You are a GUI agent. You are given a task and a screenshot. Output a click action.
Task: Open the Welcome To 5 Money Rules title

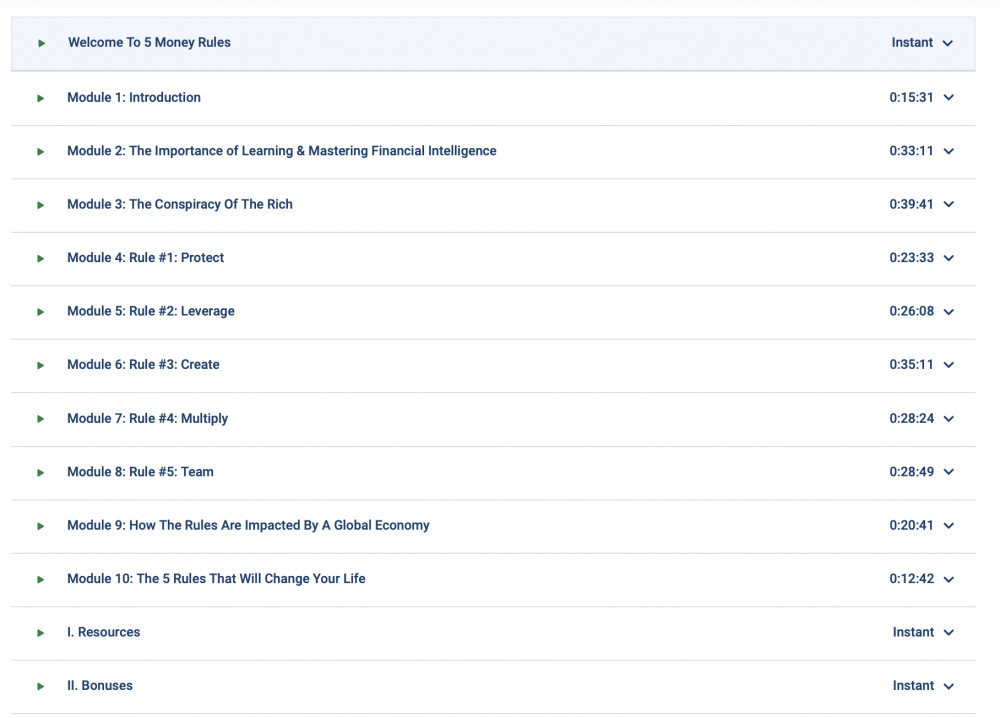(149, 43)
